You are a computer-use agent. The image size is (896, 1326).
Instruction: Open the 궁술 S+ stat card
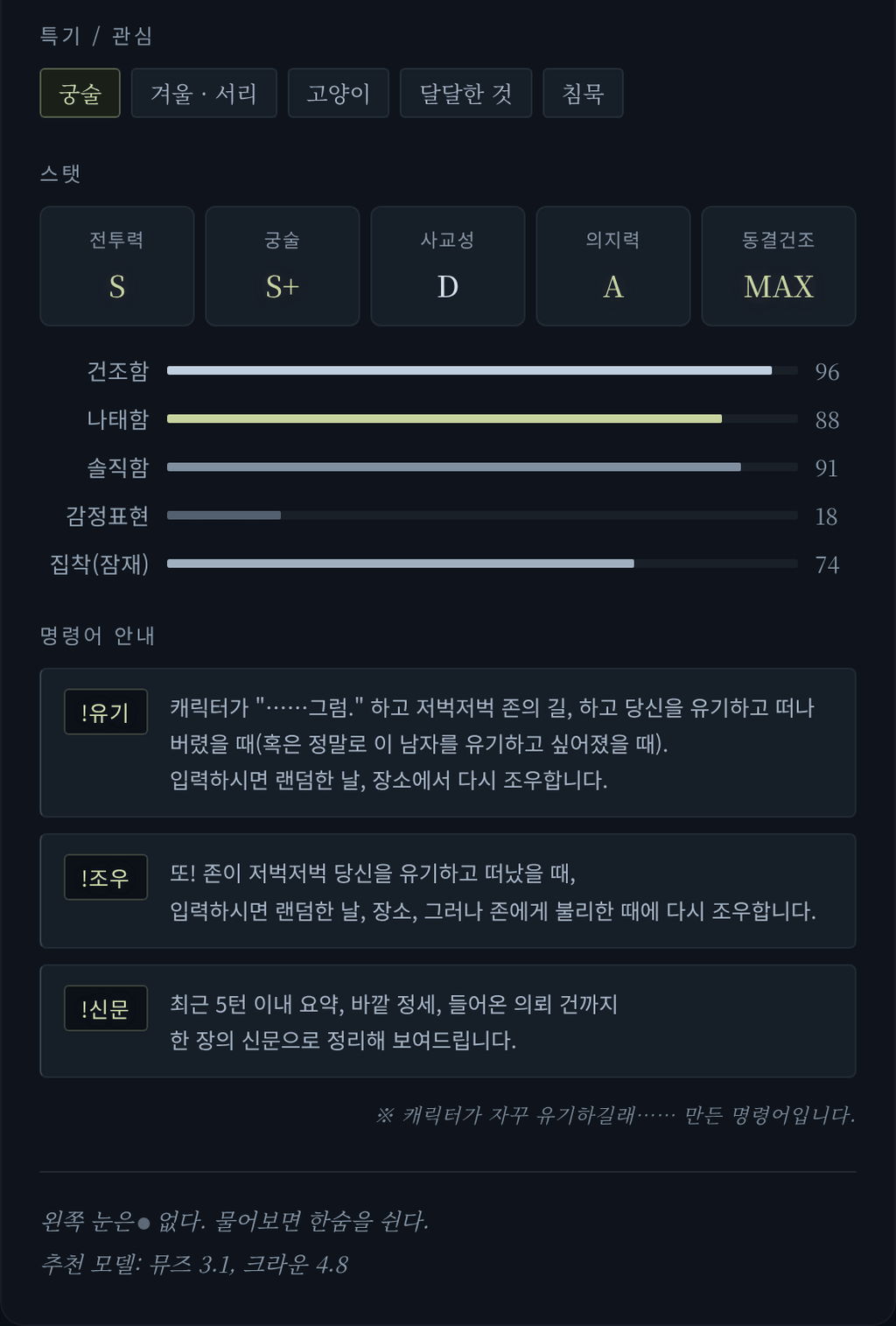tap(283, 266)
